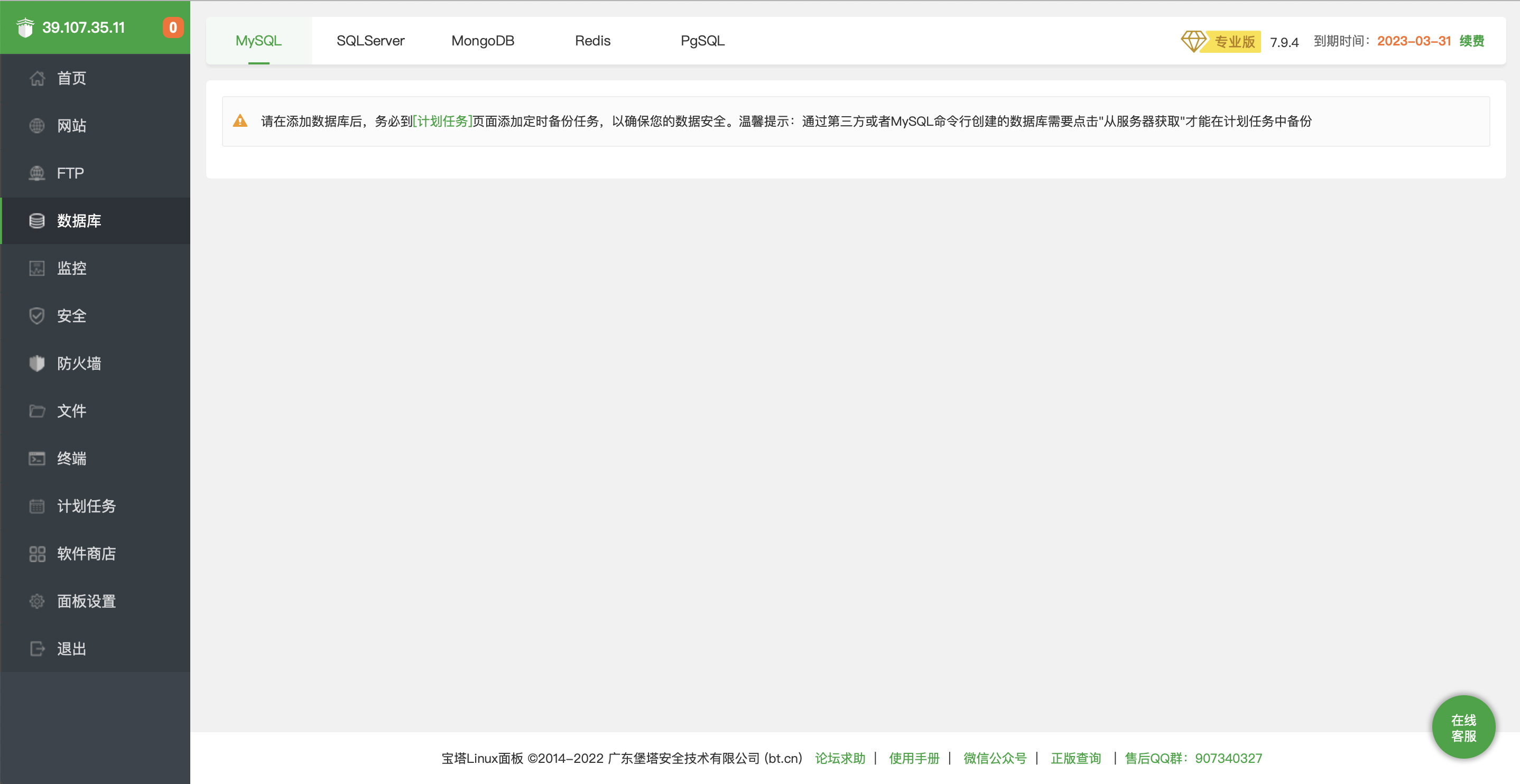Viewport: 1520px width, 784px height.
Task: Click the orange 0 notification badge
Action: pos(173,27)
